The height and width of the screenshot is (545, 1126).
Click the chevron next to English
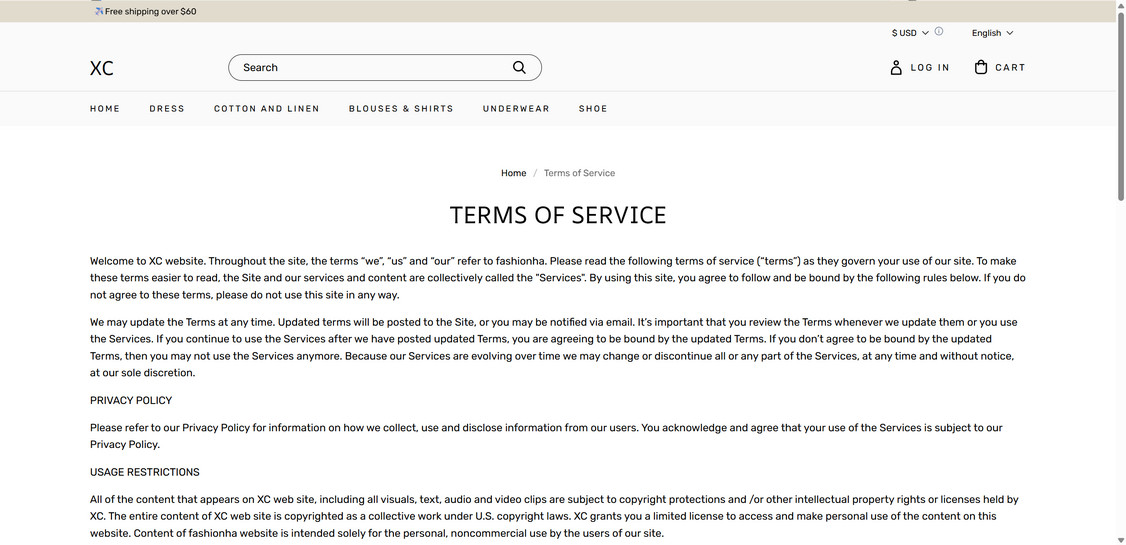click(x=1010, y=33)
